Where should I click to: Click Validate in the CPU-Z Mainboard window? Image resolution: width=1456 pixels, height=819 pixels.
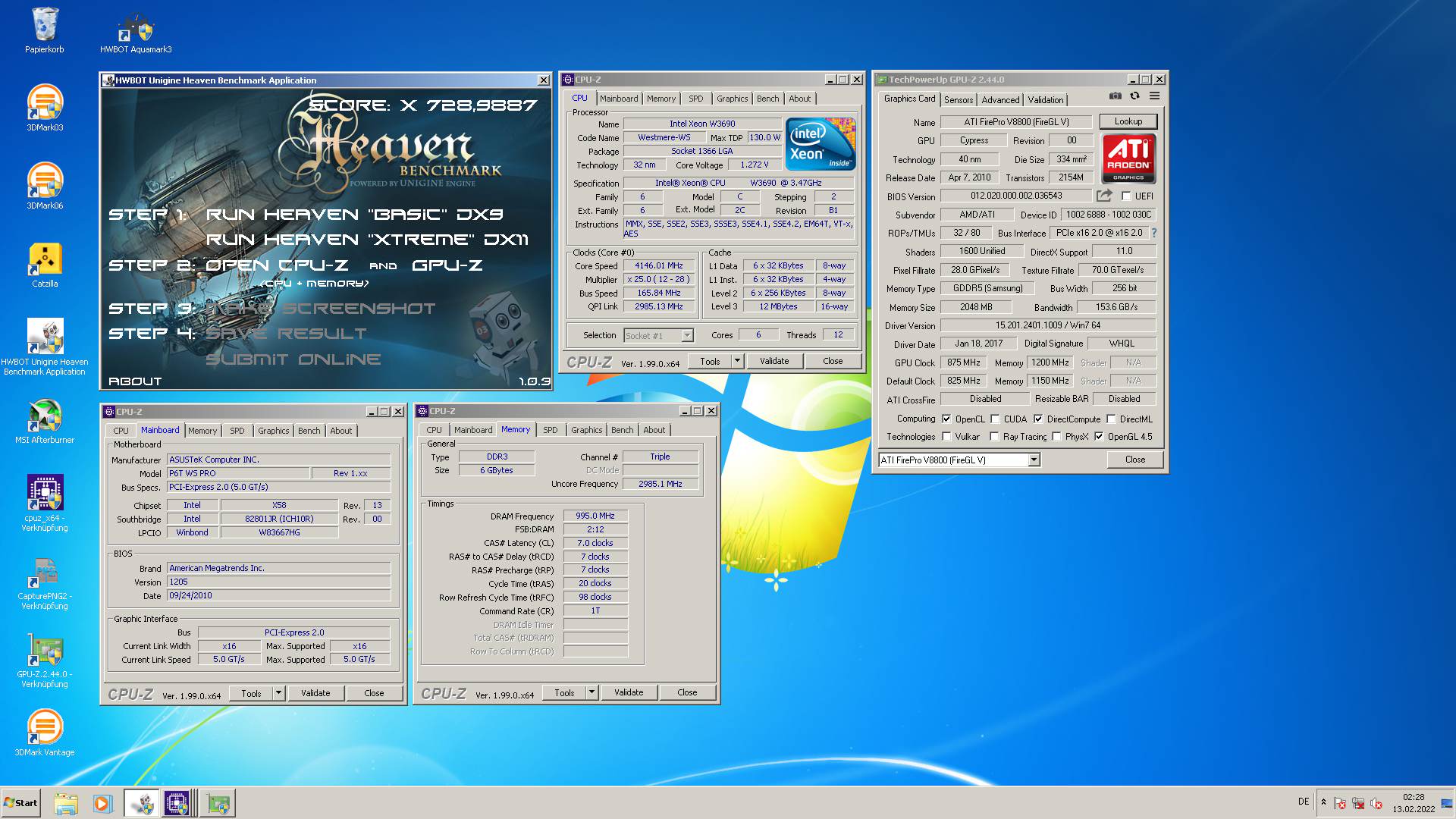click(315, 693)
